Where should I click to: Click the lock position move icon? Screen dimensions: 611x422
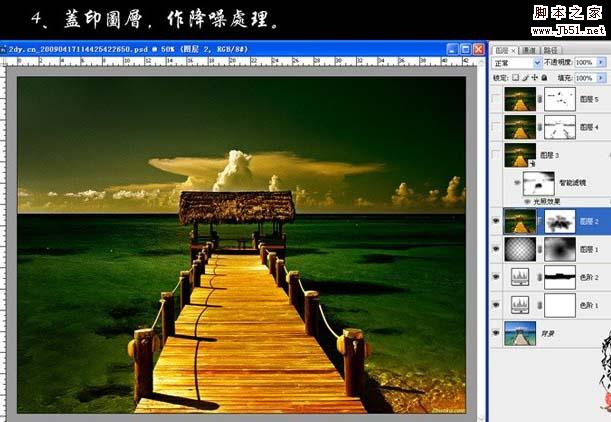coord(534,78)
